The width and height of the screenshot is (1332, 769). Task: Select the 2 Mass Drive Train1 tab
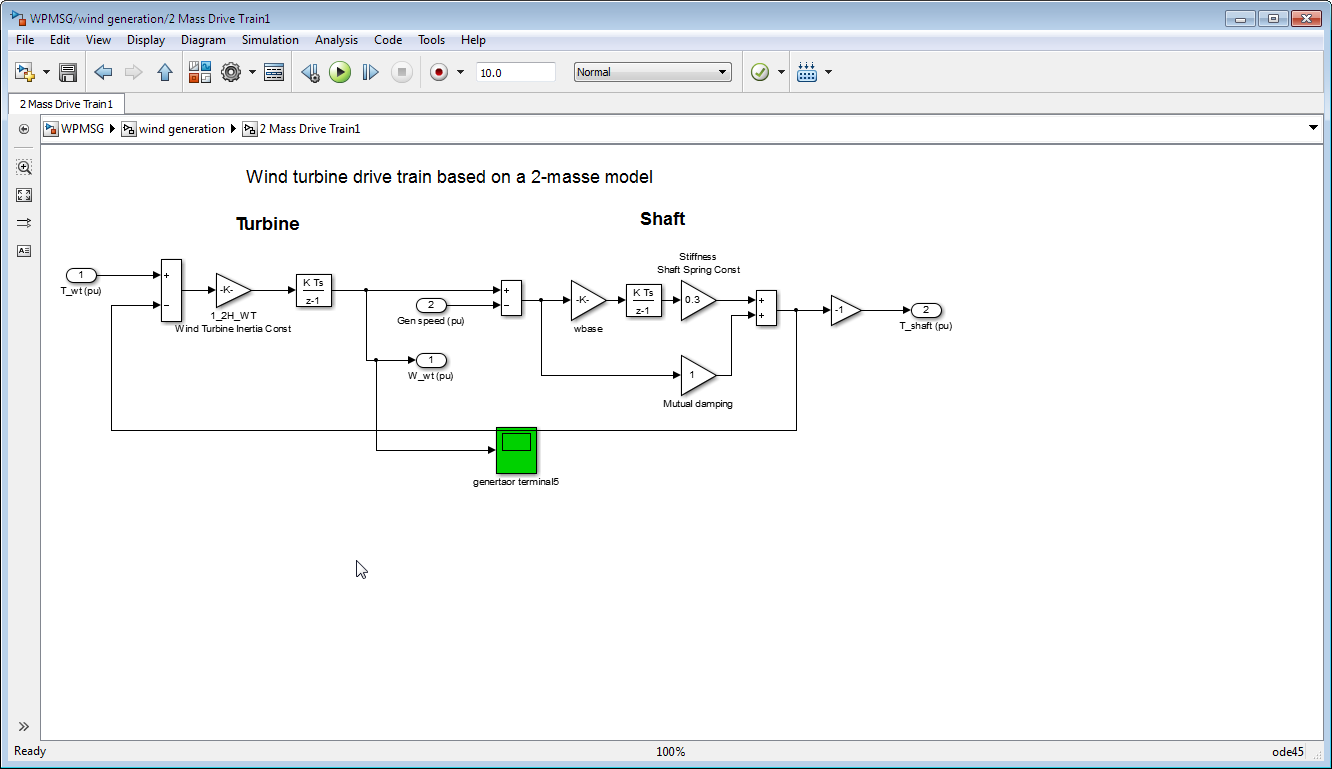point(66,104)
